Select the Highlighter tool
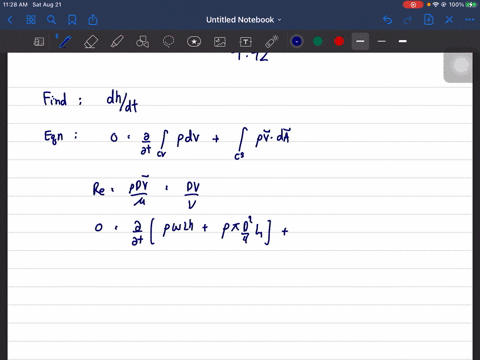The height and width of the screenshot is (360, 480). [x=117, y=42]
